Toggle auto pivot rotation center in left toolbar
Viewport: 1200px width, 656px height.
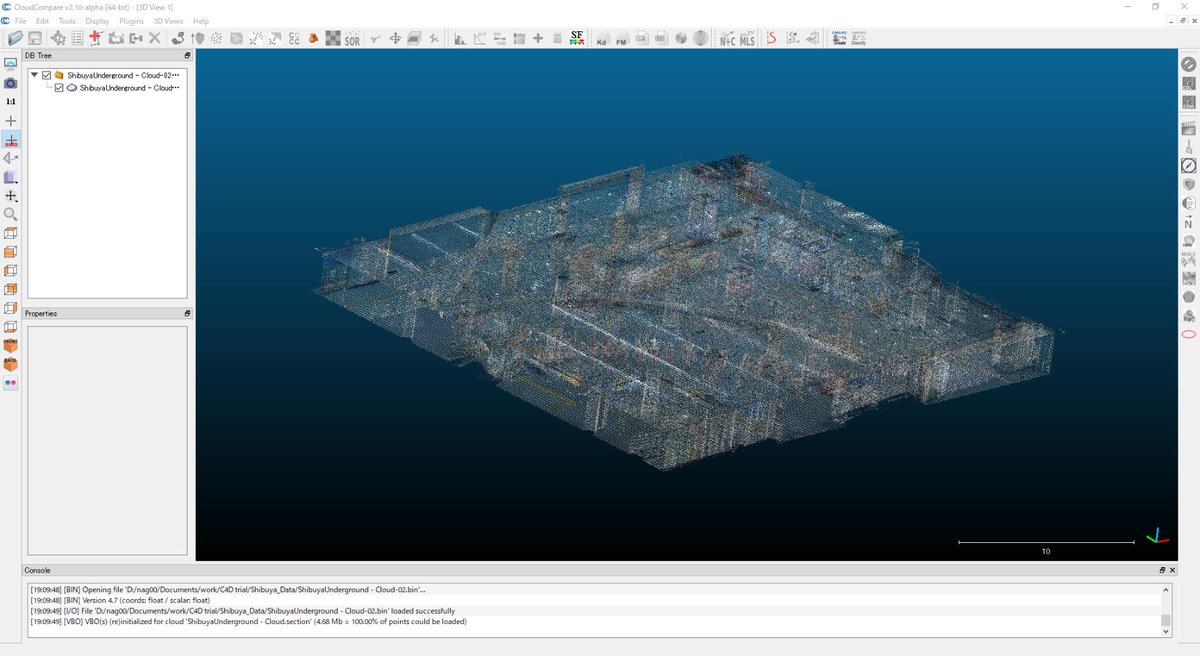point(11,140)
